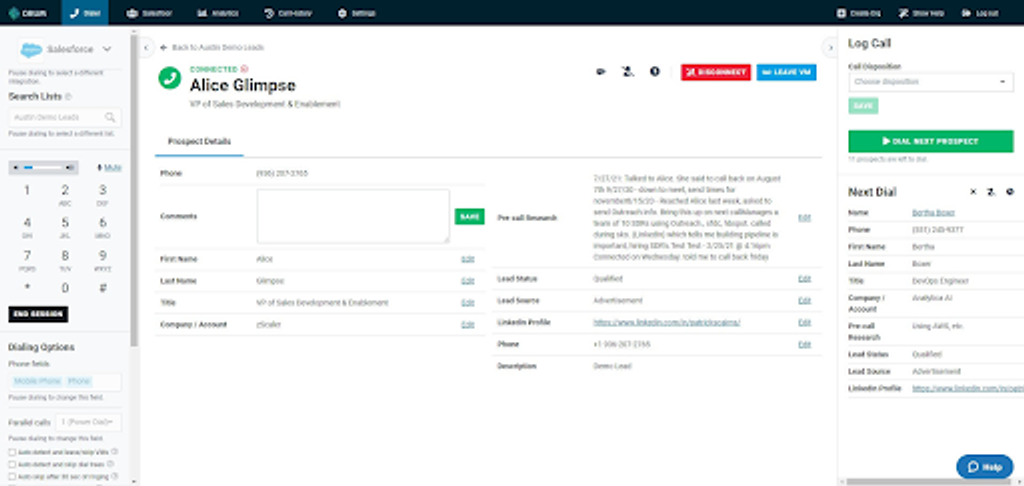Click the green connected phone icon

170,78
